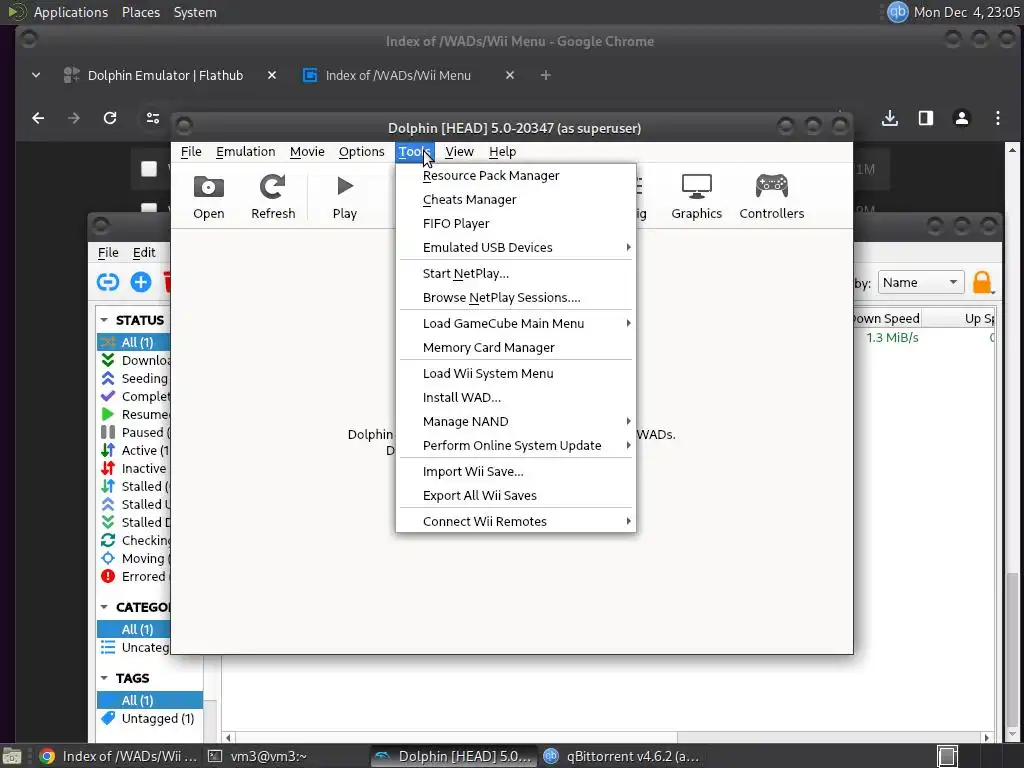The height and width of the screenshot is (768, 1024).
Task: Expand Load GameCube Main Menu submenu
Action: (x=515, y=323)
